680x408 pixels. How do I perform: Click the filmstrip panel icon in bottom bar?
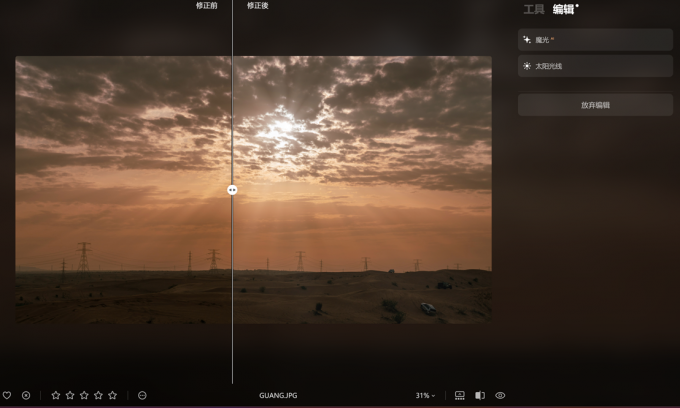(x=460, y=395)
